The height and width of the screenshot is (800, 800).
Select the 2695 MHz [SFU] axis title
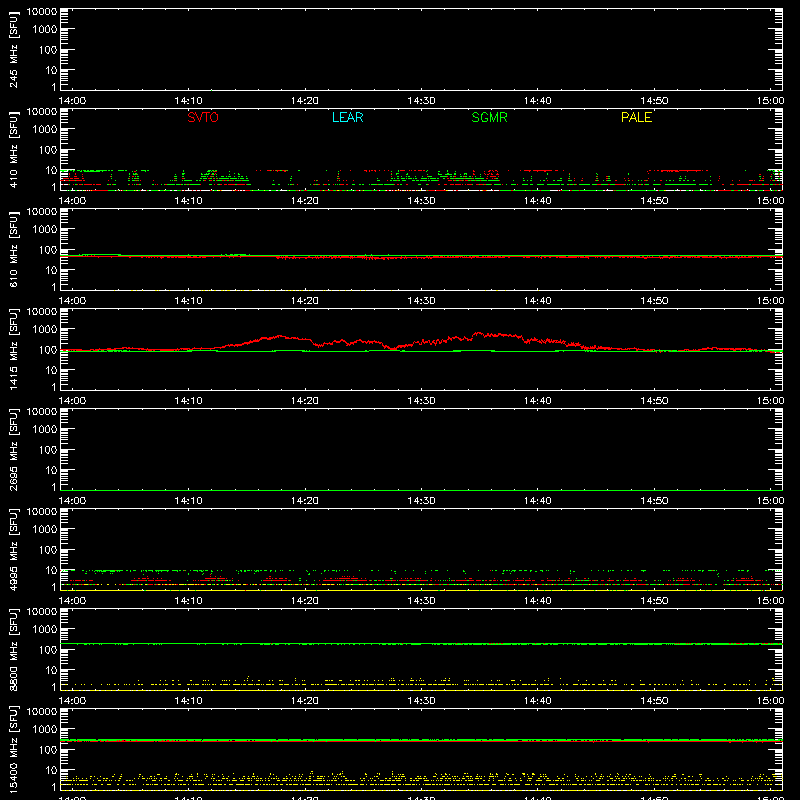(13, 450)
